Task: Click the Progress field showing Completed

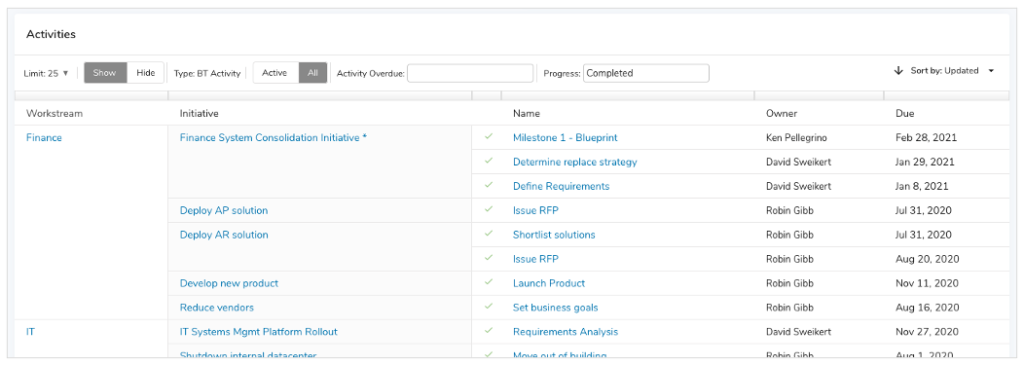Action: click(645, 73)
